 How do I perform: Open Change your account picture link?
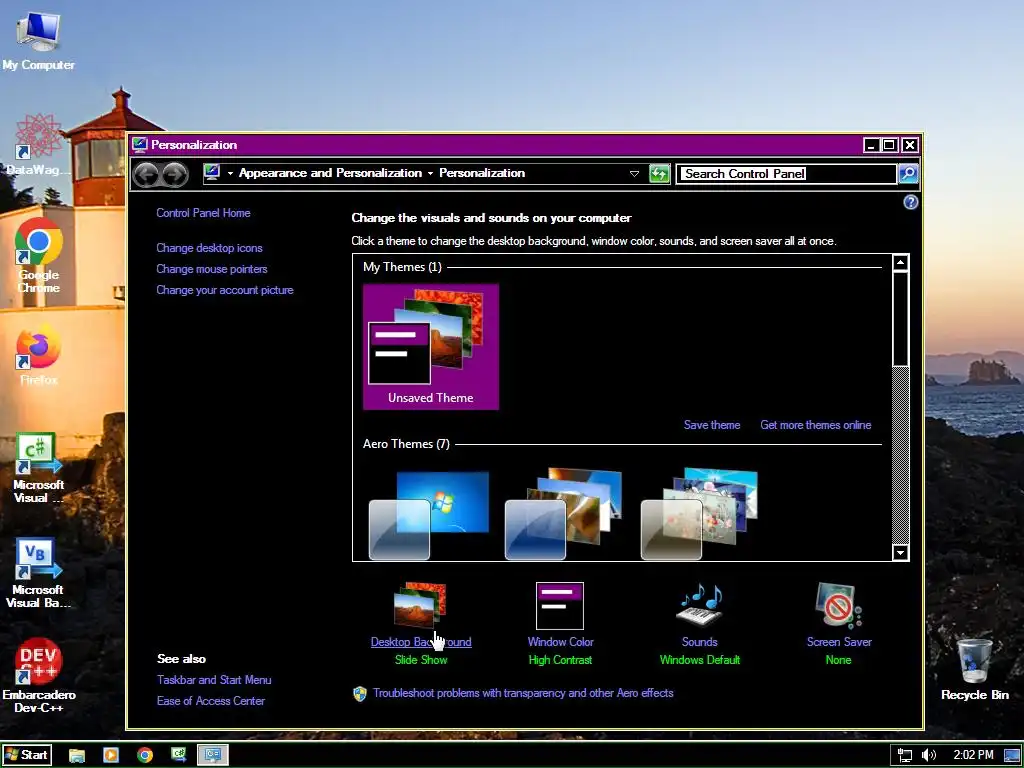(225, 290)
